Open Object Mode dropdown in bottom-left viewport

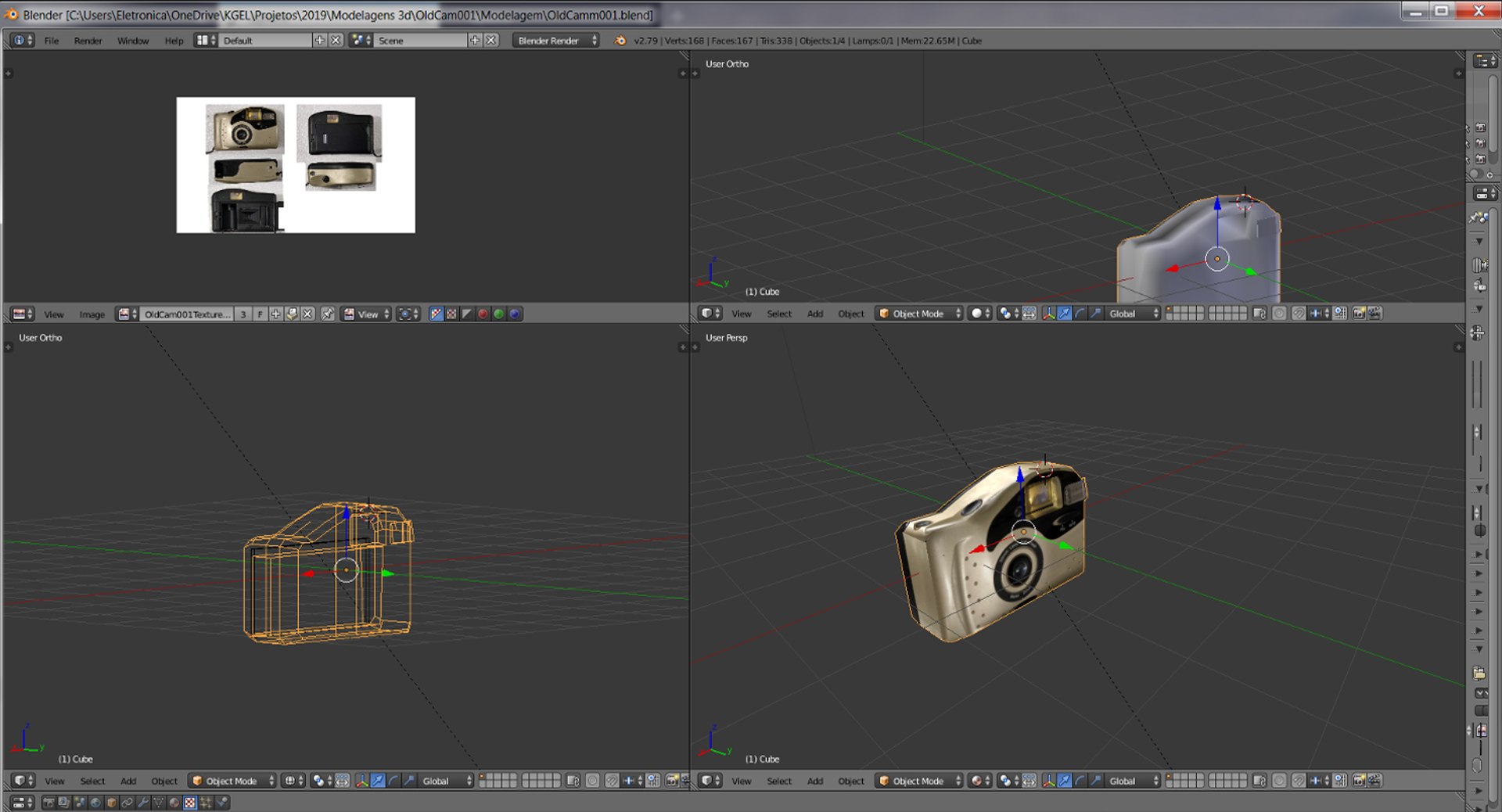pyautogui.click(x=233, y=781)
